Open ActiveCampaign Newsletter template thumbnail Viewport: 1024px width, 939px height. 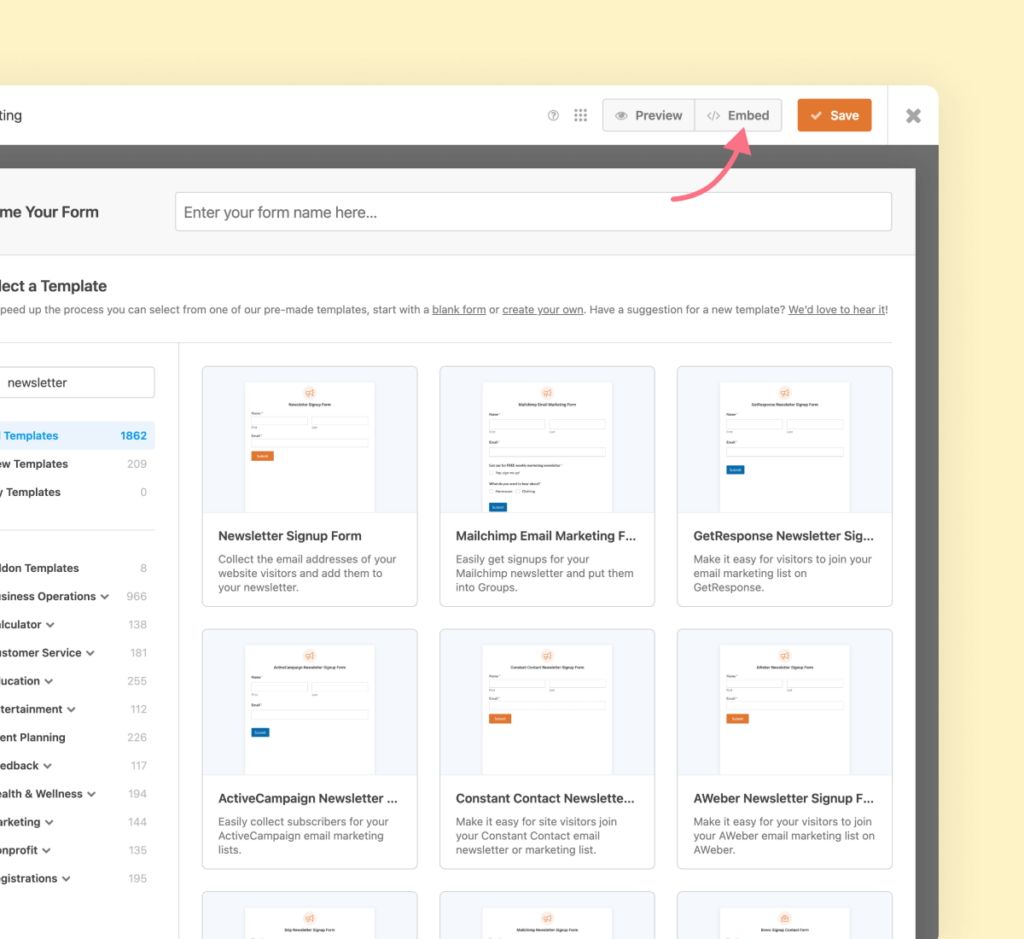pyautogui.click(x=310, y=703)
